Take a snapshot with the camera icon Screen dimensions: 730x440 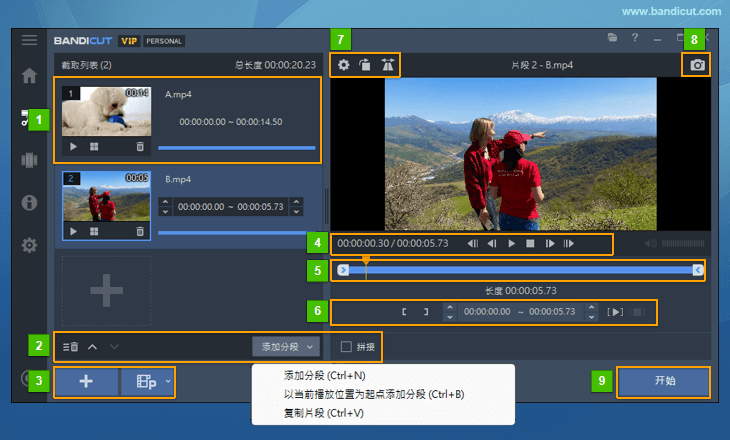697,65
